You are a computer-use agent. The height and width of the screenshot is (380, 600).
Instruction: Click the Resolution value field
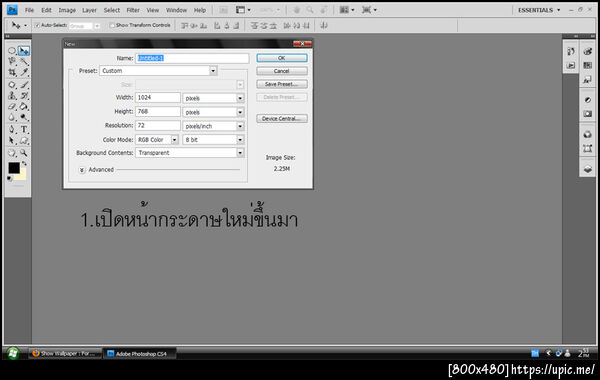[158, 126]
